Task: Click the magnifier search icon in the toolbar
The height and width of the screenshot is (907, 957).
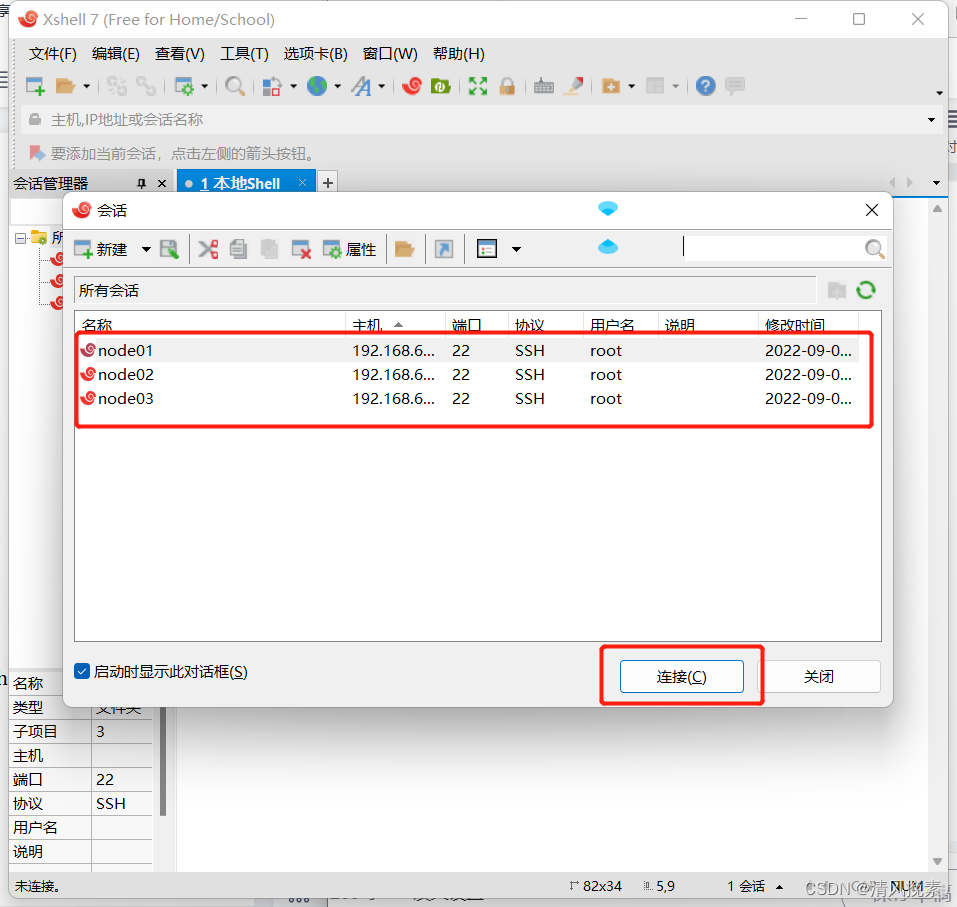Action: (234, 86)
